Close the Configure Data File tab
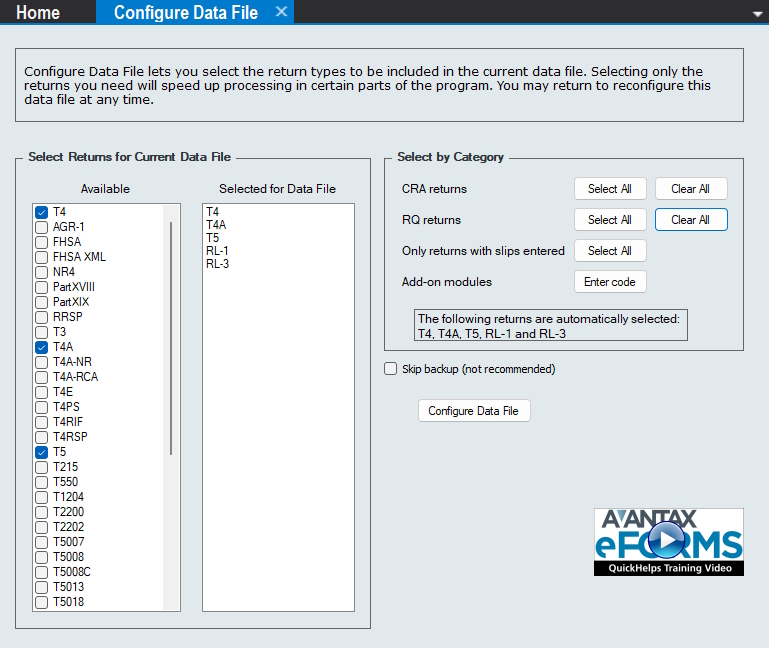This screenshot has height=648, width=769. point(281,12)
